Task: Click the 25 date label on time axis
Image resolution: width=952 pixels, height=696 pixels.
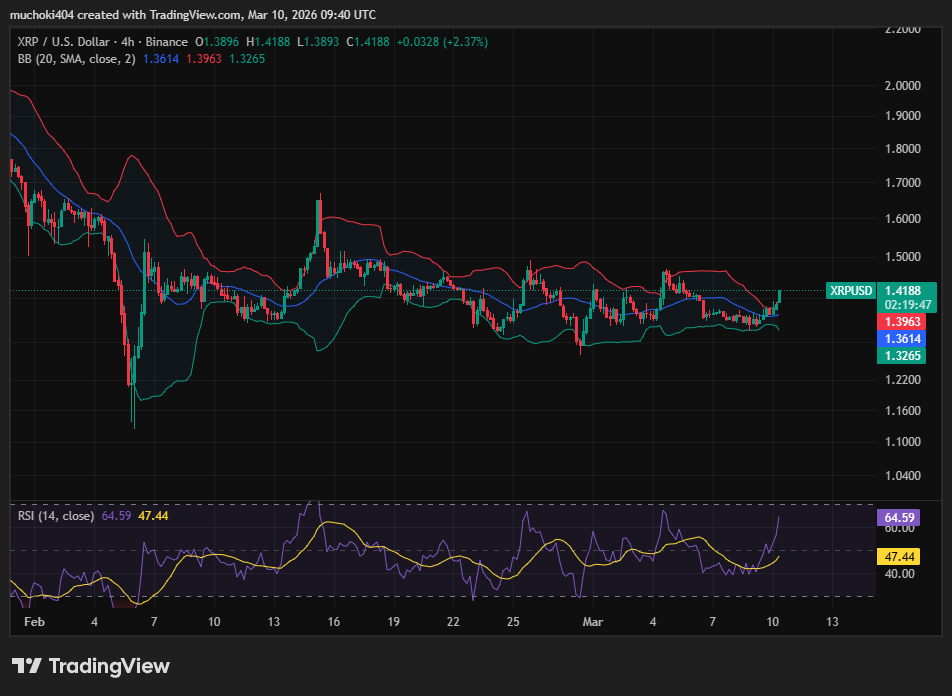Action: pos(512,621)
